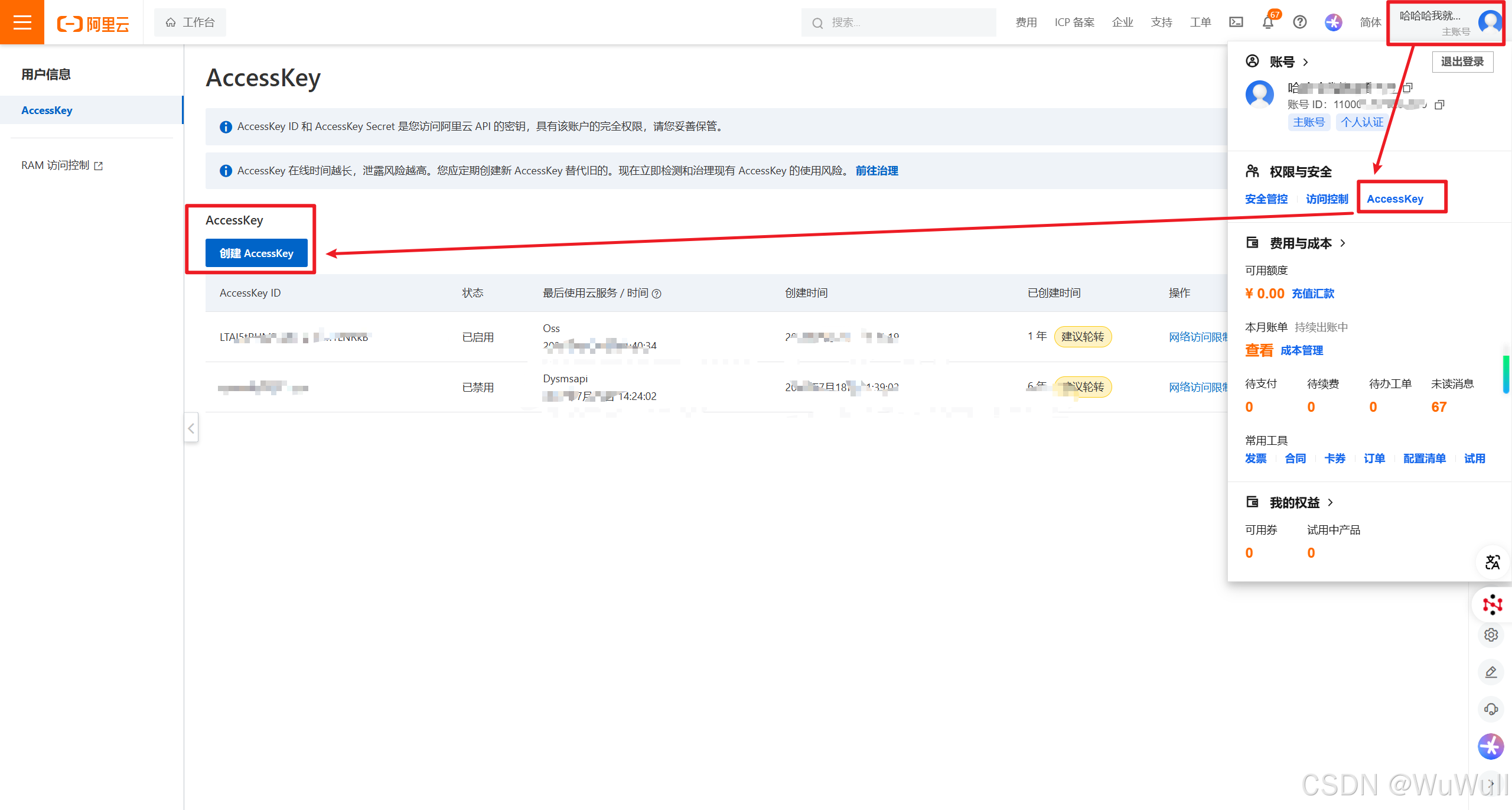The width and height of the screenshot is (1512, 810).
Task: Click the 主账号 tag
Action: pos(1309,122)
